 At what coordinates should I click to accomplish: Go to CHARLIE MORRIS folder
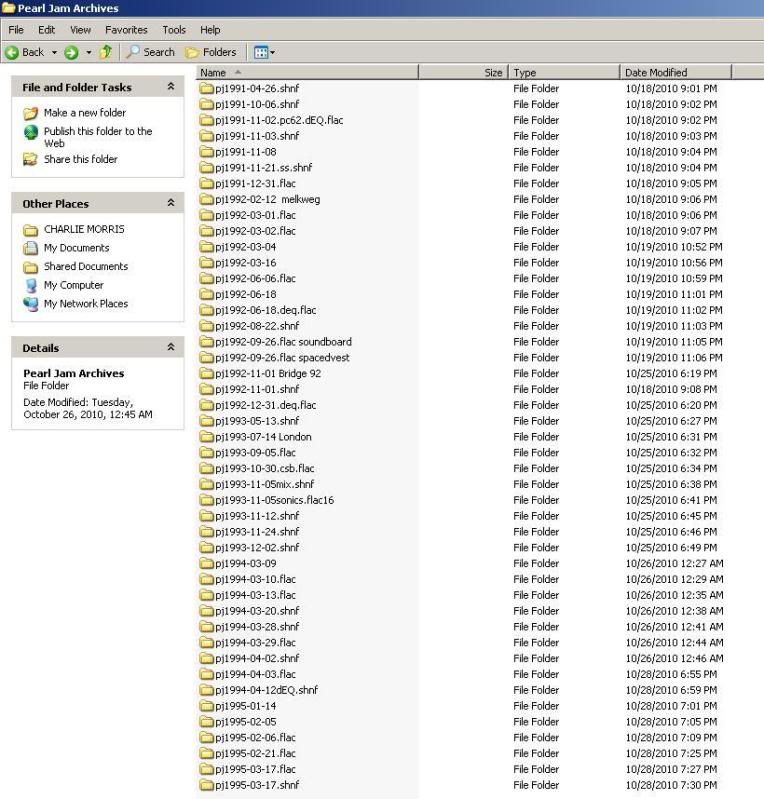click(84, 229)
